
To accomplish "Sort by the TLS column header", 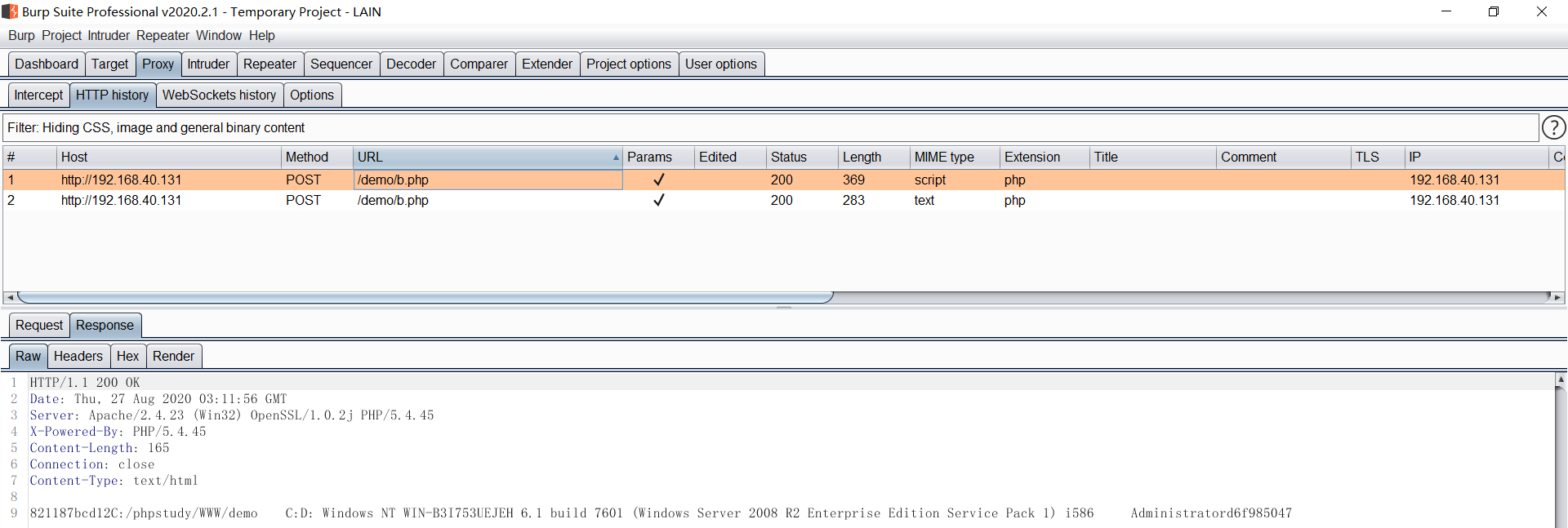I will coord(1378,157).
